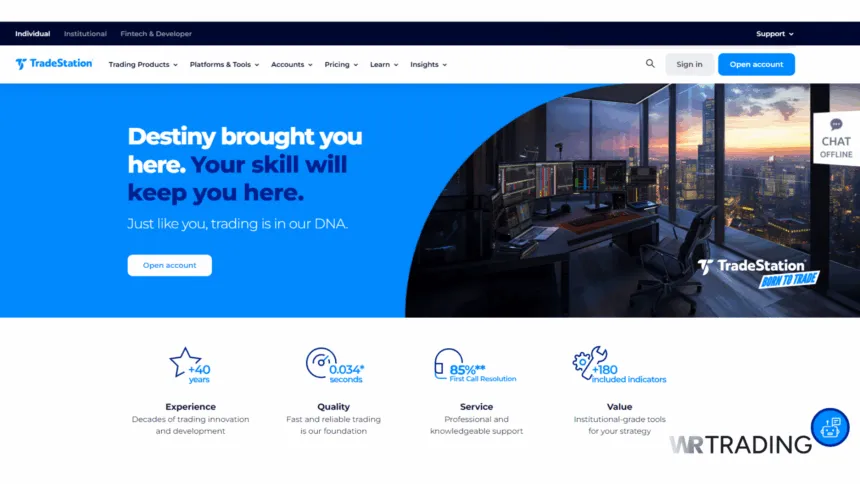Open the search magnifier icon
Viewport: 860px width, 484px height.
coord(650,64)
